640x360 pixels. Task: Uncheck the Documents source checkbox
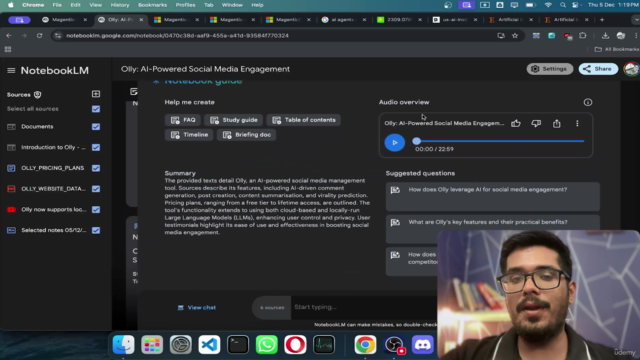(x=96, y=127)
